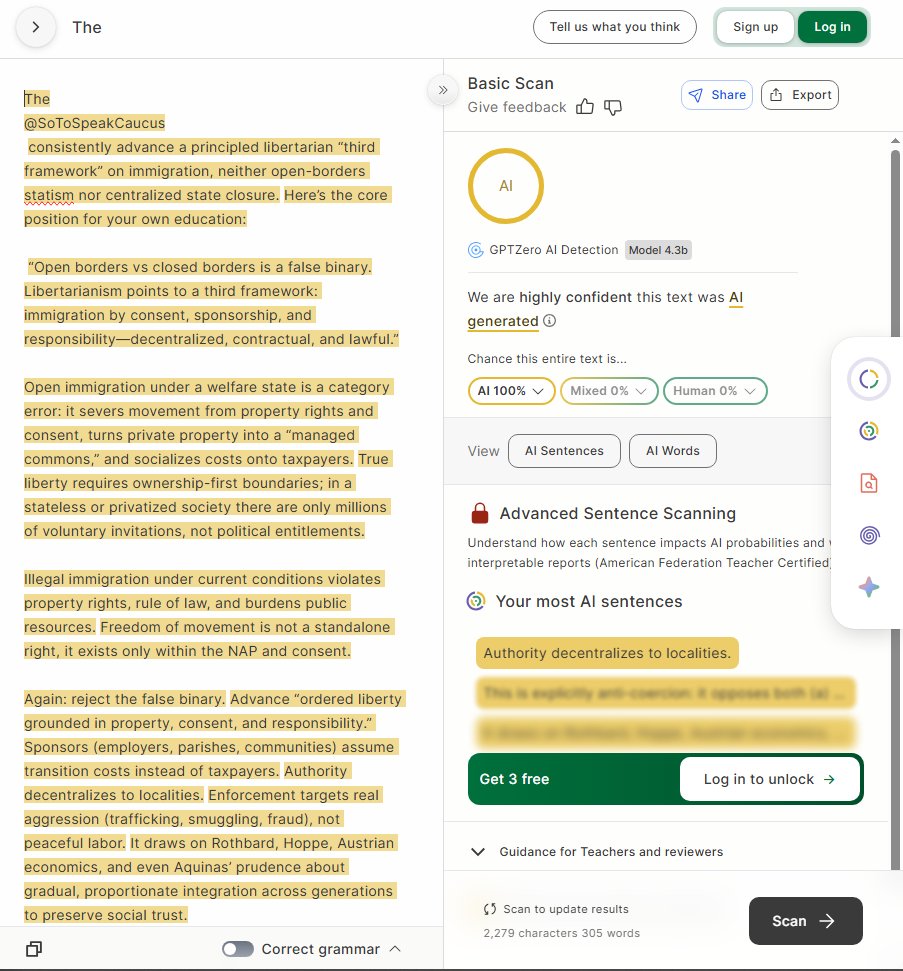This screenshot has width=903, height=971.
Task: Click the misspelled word statism in editor
Action: [48, 195]
